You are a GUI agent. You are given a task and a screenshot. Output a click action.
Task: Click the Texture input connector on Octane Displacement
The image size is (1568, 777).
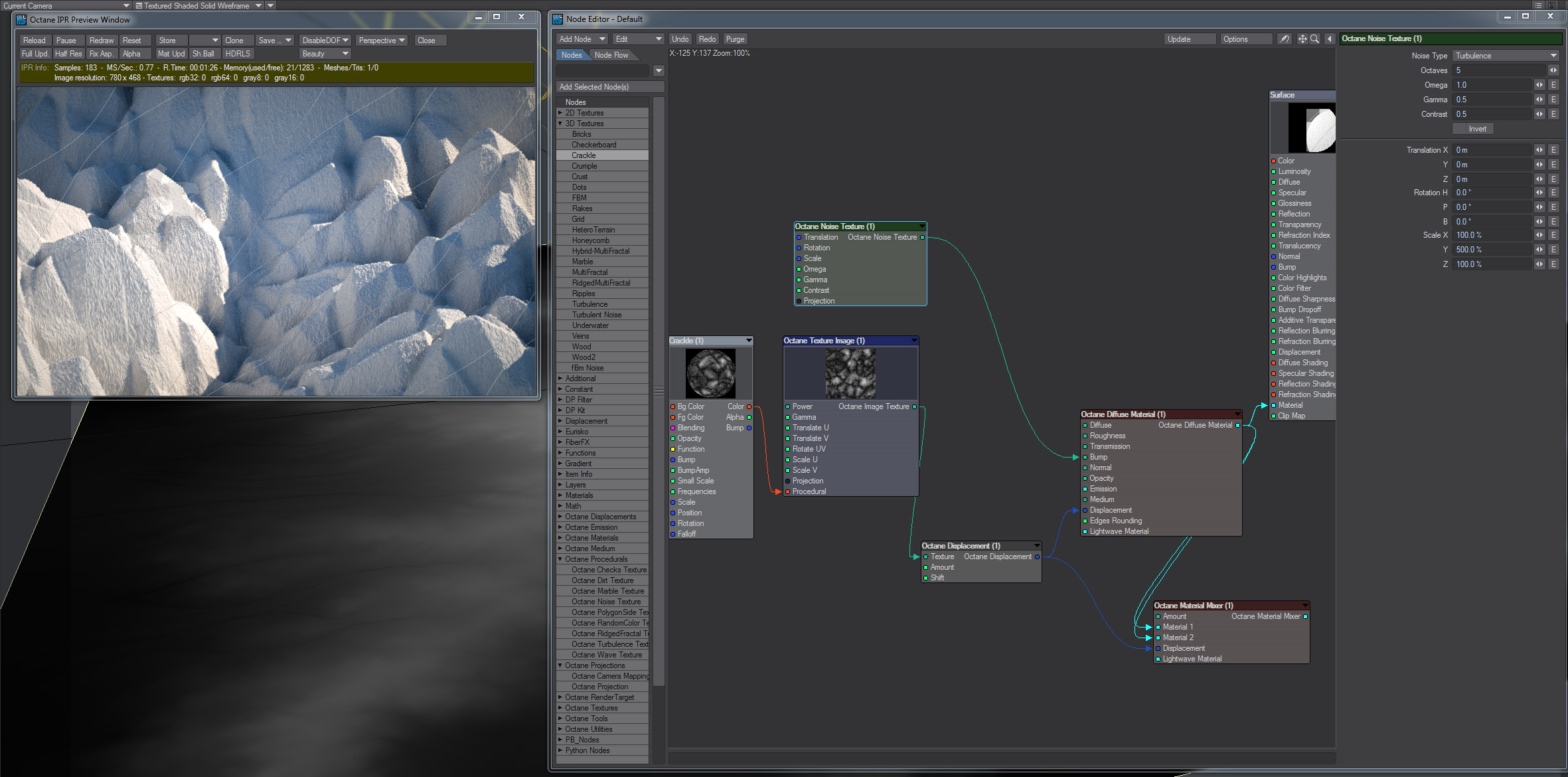pos(925,557)
